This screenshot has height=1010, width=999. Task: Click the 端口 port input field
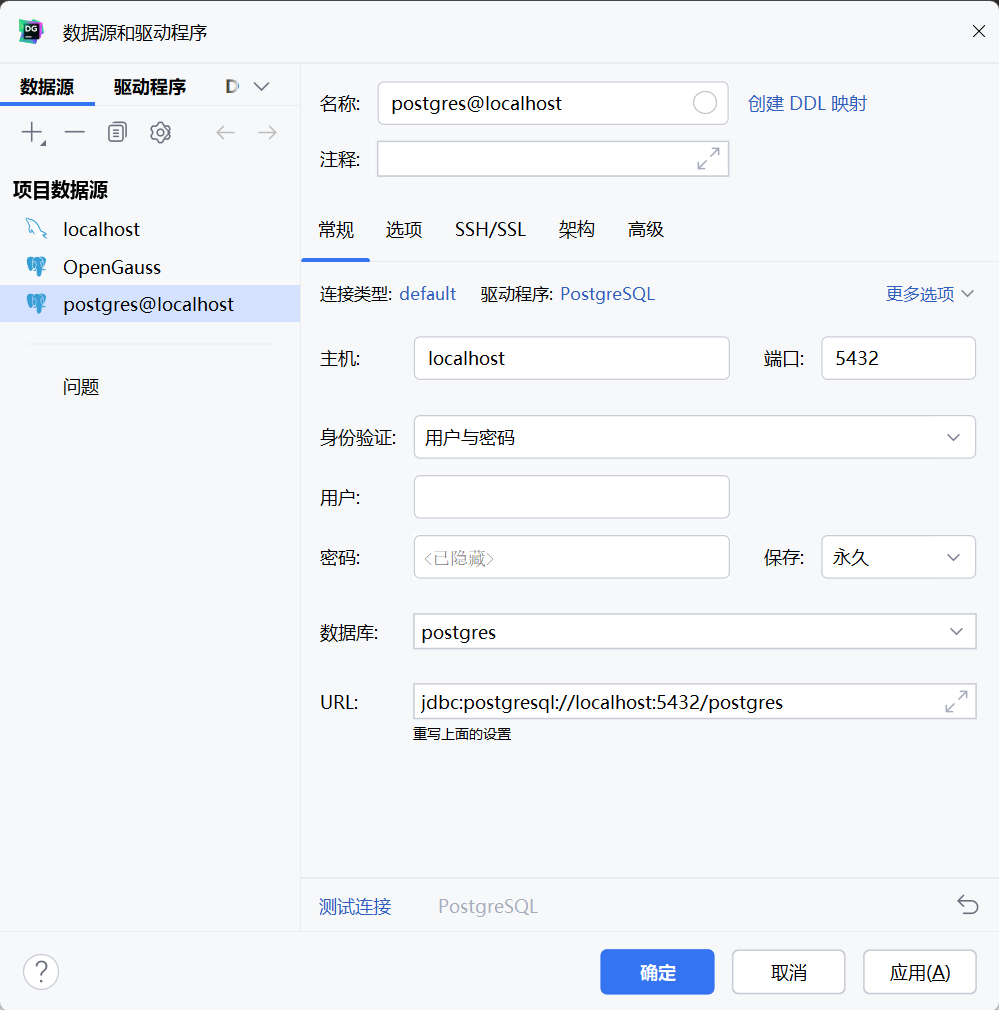(x=898, y=358)
